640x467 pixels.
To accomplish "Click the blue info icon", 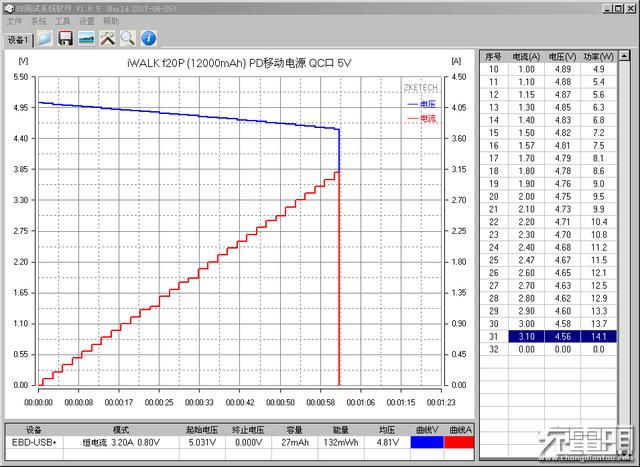I will 149,39.
